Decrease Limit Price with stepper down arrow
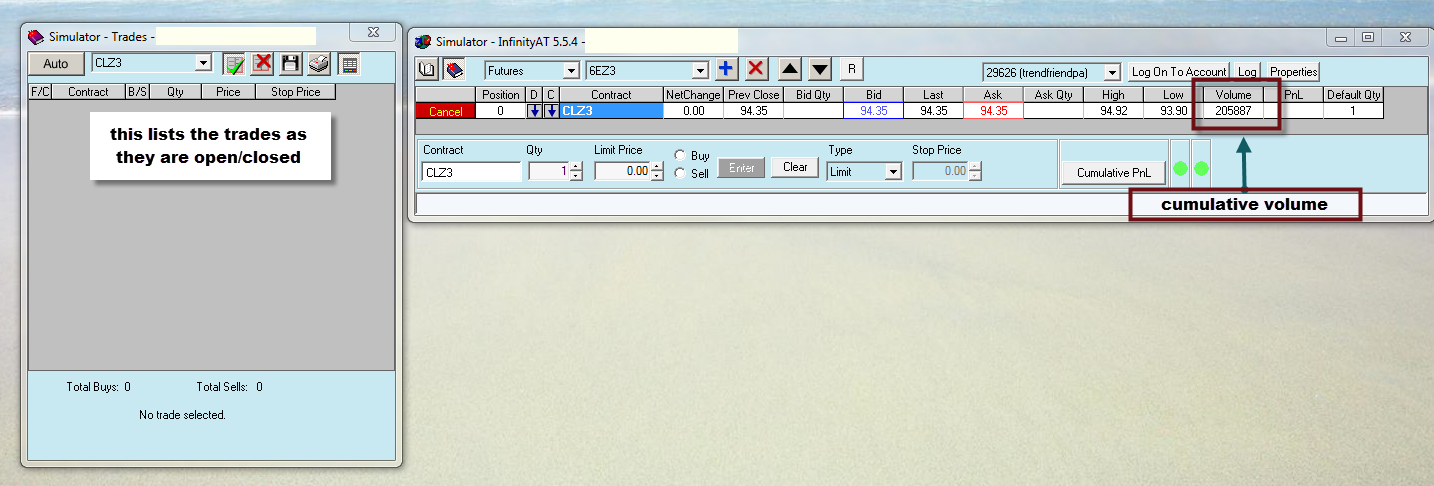Viewport: 1434px width, 486px height. pyautogui.click(x=657, y=175)
